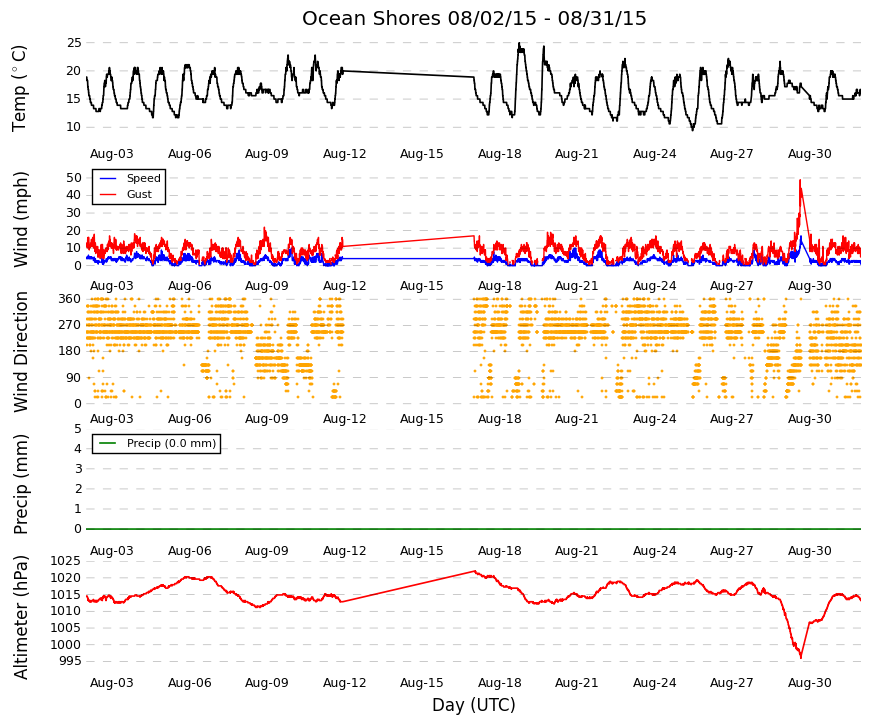This screenshot has height=725, width=871.
Task: Select the Gust legend label
Action: coord(139,194)
